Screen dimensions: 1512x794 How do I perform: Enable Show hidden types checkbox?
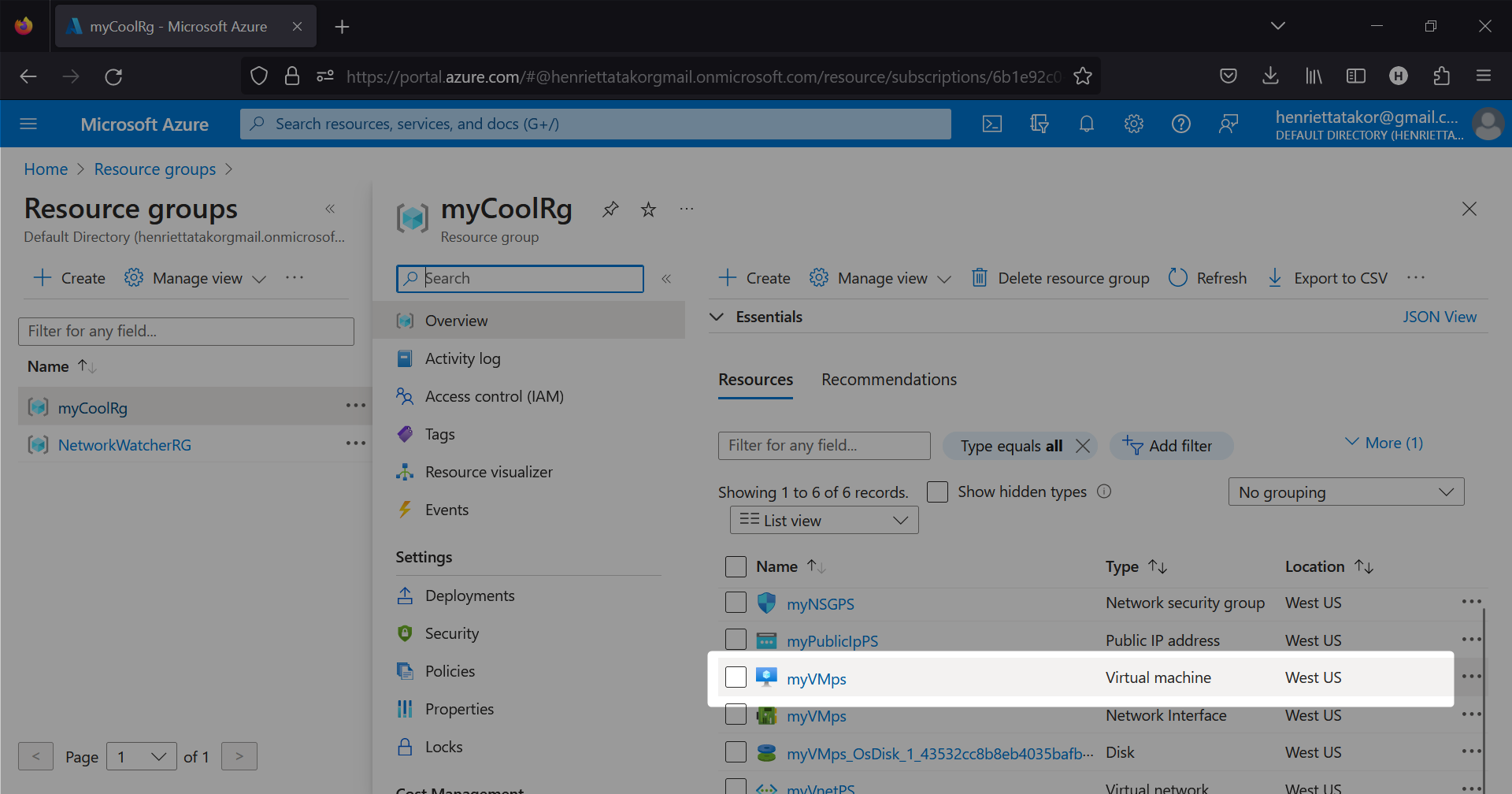point(937,492)
